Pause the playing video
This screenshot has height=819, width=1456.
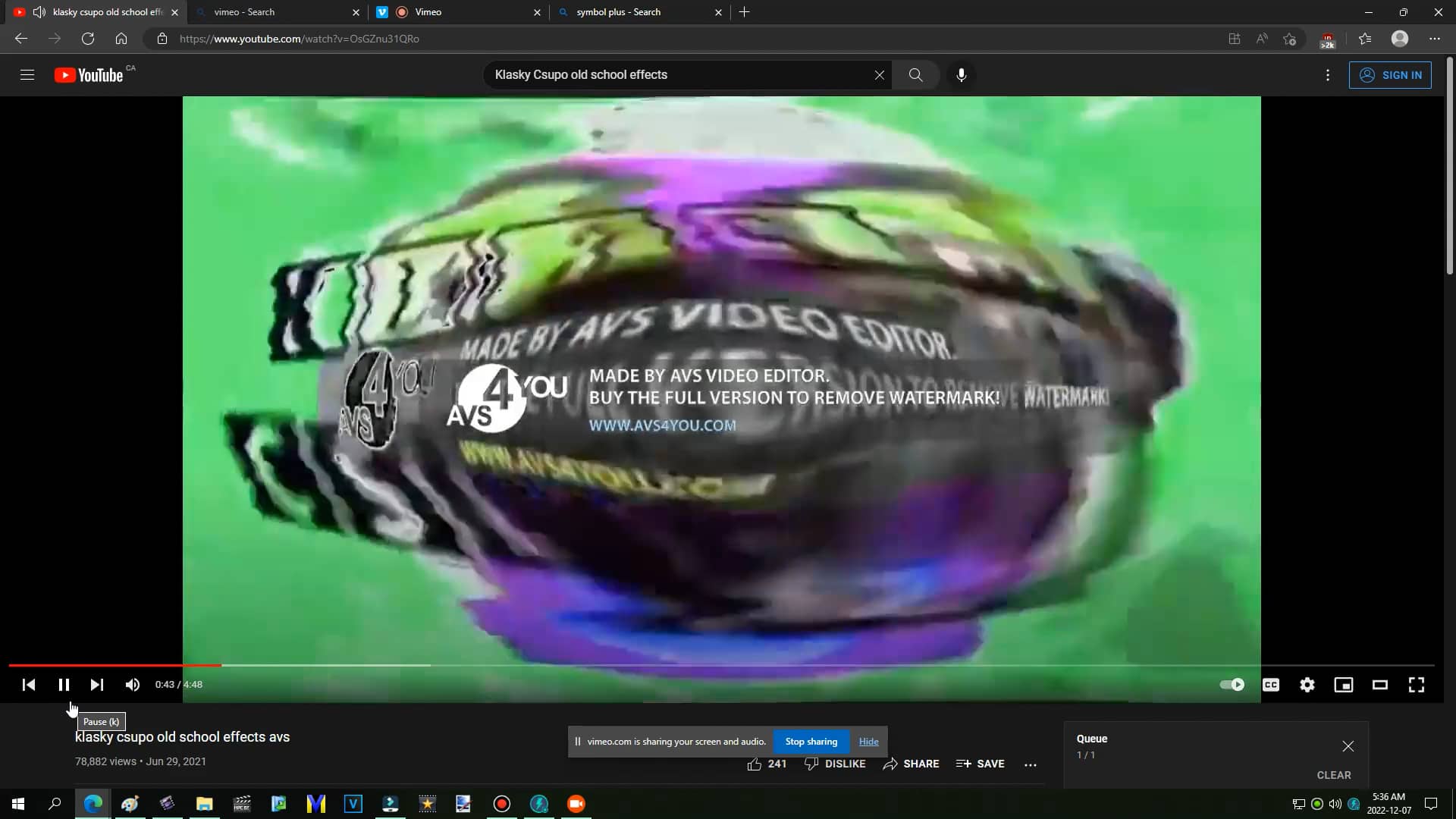click(64, 684)
